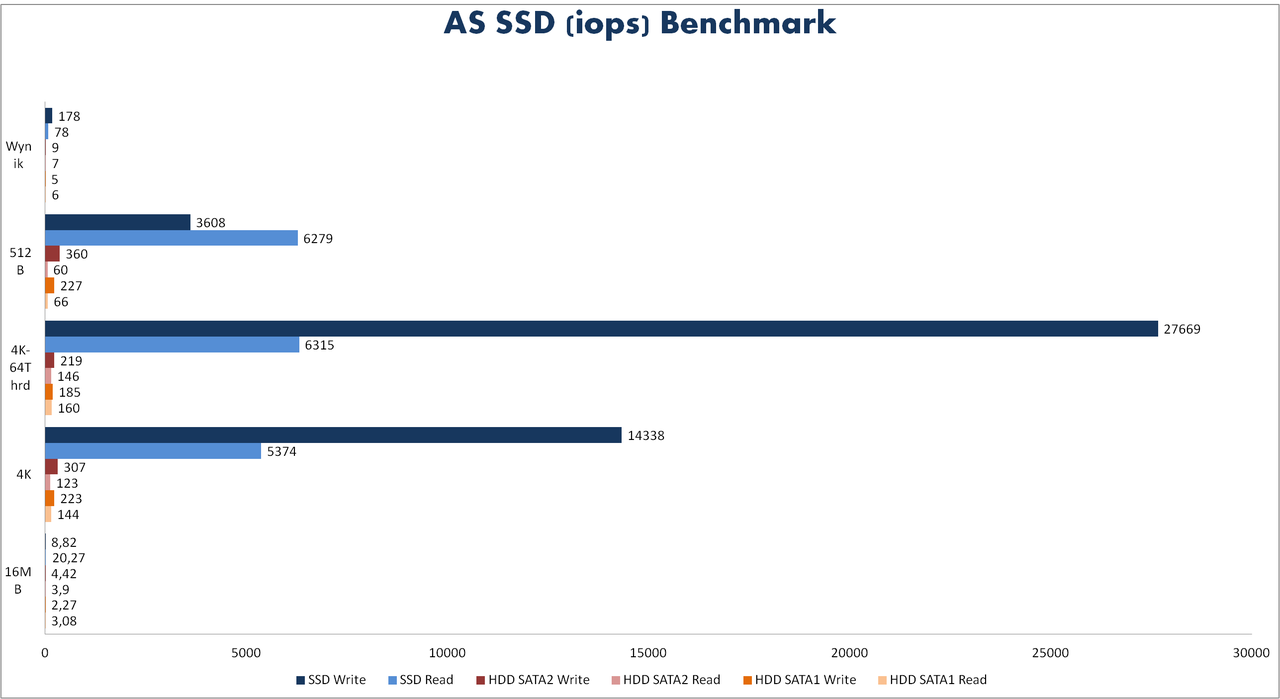Click the chart title AS SSD (iops) Benchmark
Image resolution: width=1280 pixels, height=699 pixels.
click(x=640, y=24)
